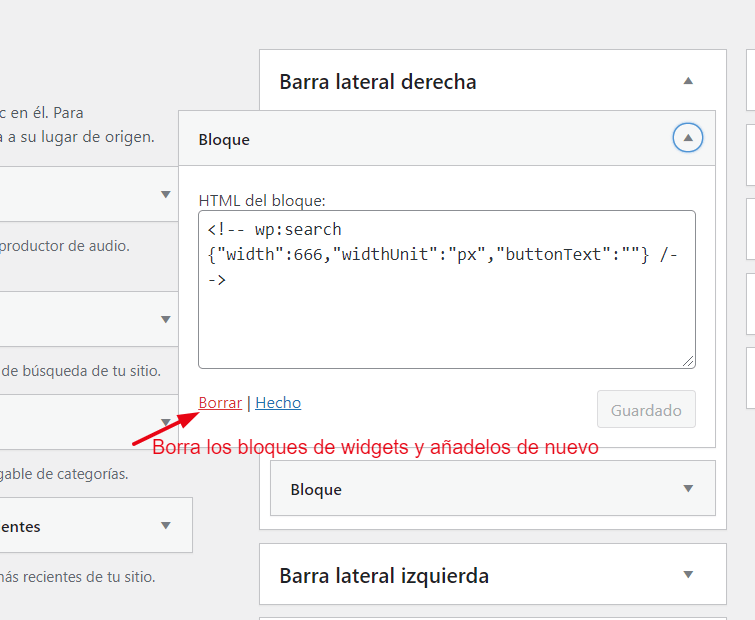Screen dimensions: 755x620
Task: Click the Barra lateral derecha heading
Action: click(378, 82)
